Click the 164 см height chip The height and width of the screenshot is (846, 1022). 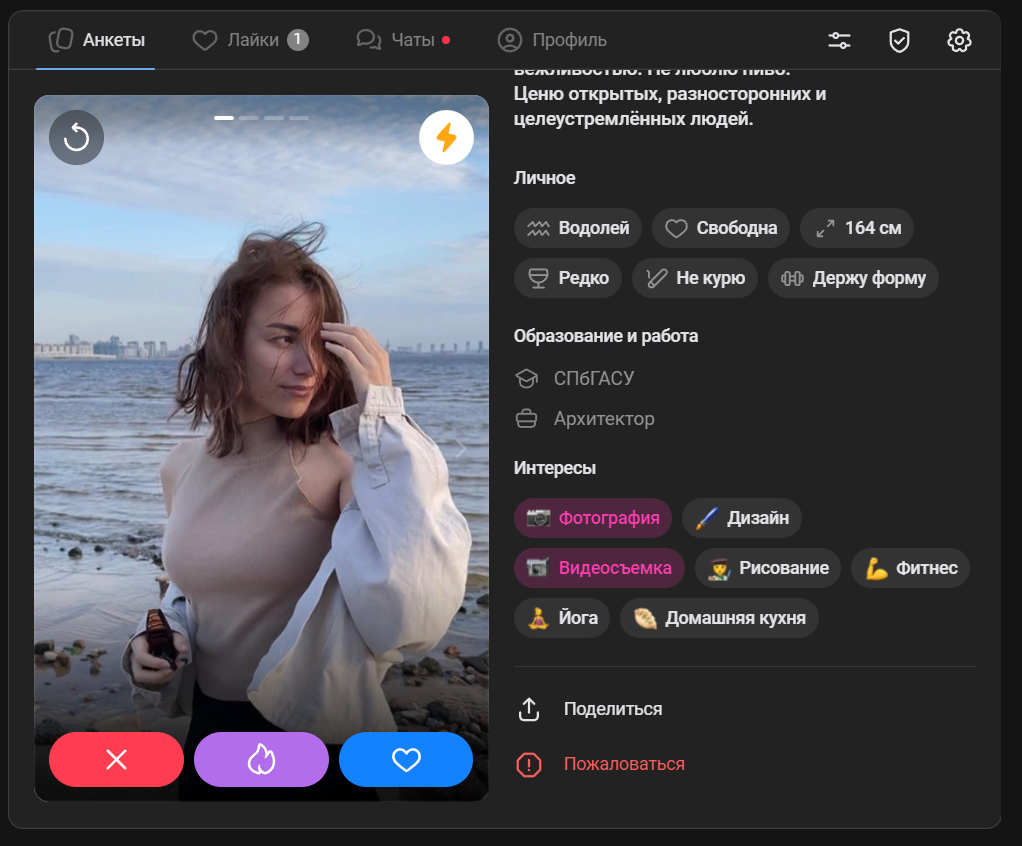[857, 227]
